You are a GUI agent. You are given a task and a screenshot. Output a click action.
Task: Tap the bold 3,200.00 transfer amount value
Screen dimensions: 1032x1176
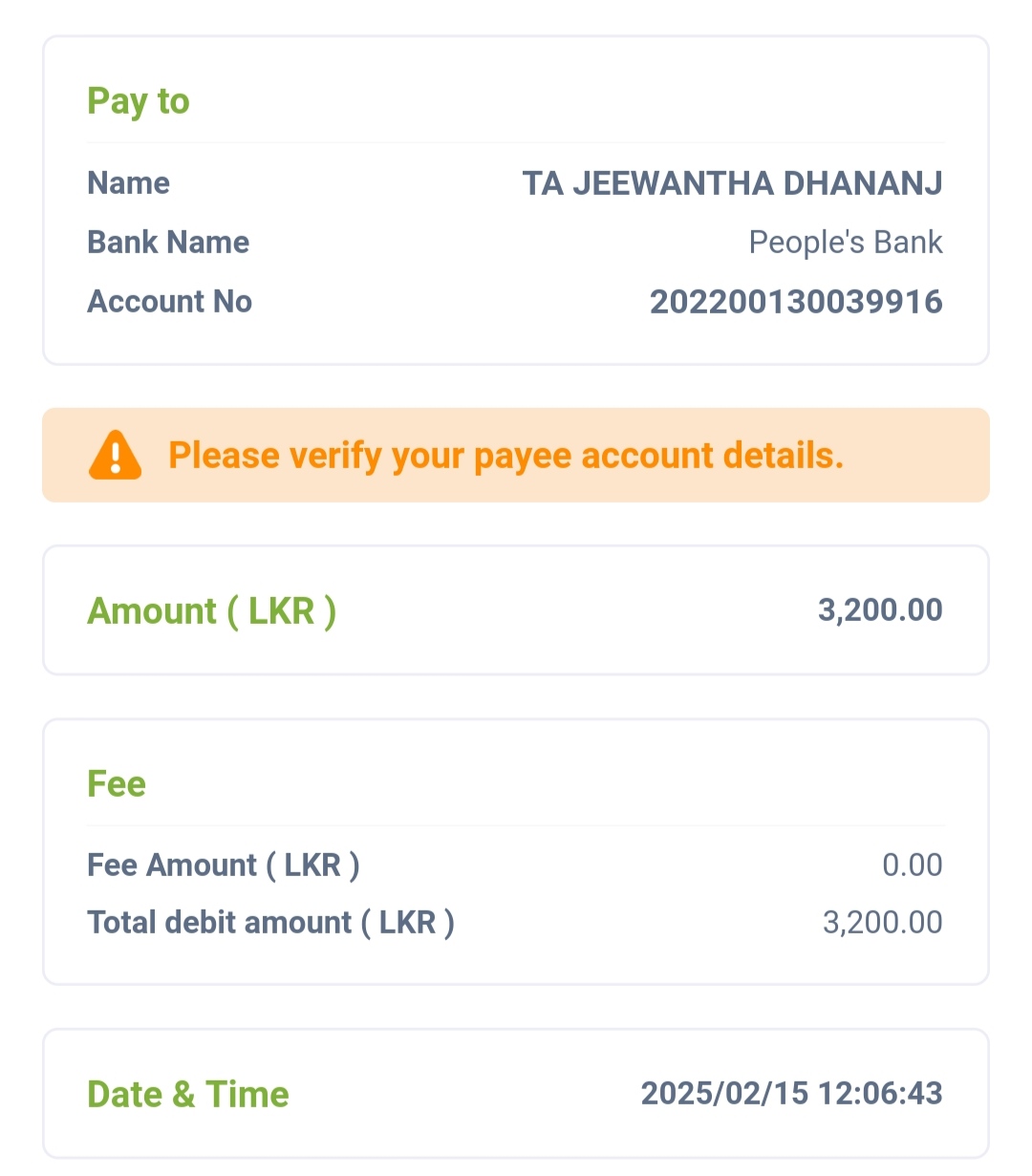tap(879, 609)
